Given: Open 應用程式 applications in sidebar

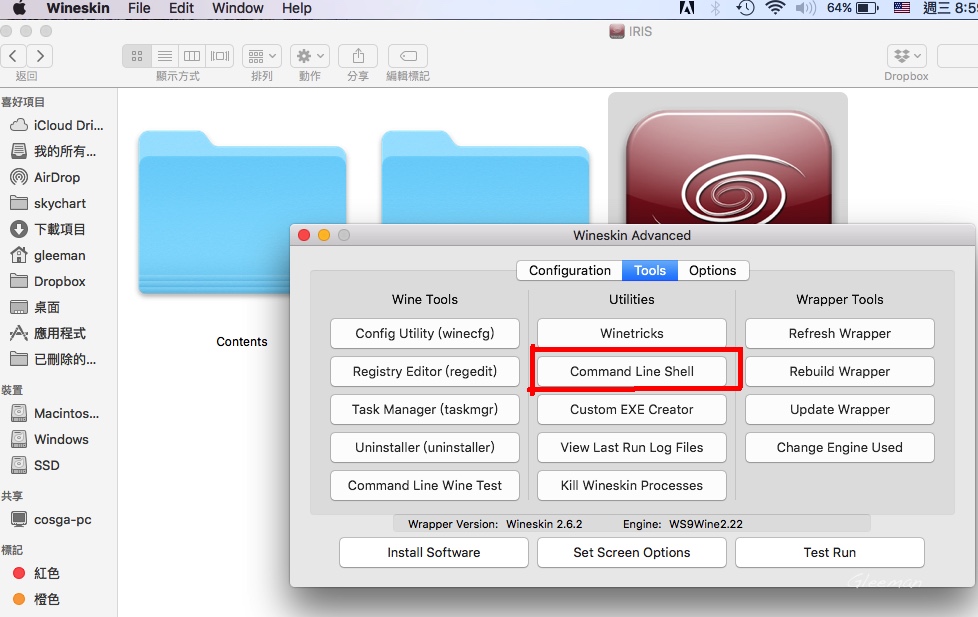Looking at the screenshot, I should coord(48,333).
